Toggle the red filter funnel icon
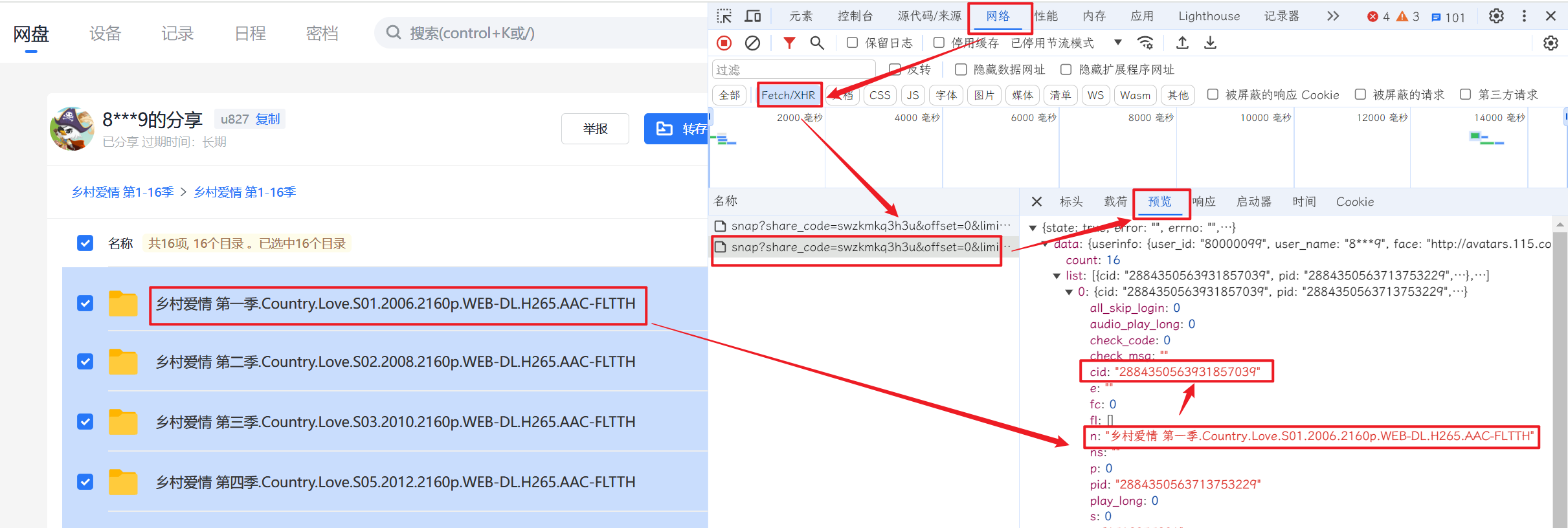This screenshot has width=1568, height=528. (789, 43)
